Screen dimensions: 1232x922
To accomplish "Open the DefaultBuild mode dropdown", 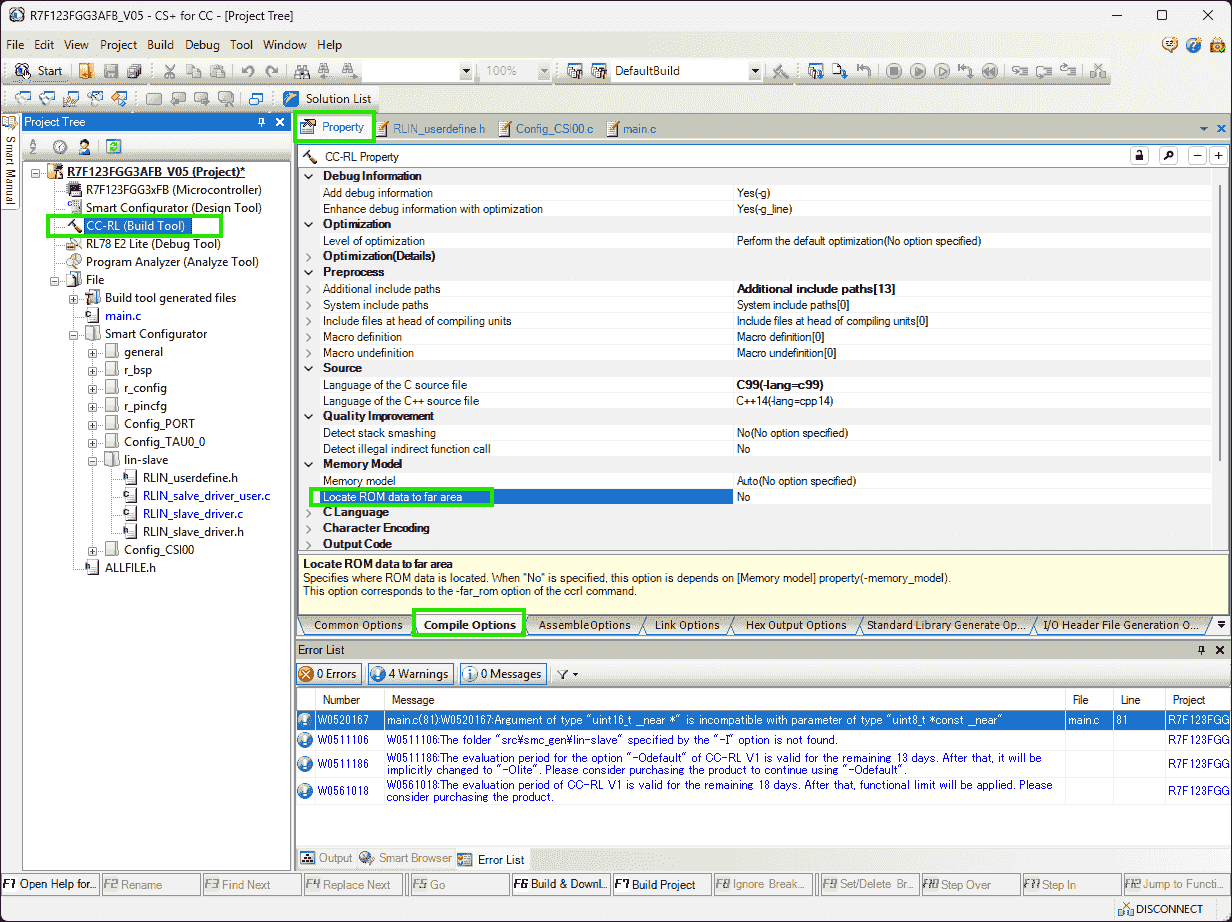I will [755, 71].
